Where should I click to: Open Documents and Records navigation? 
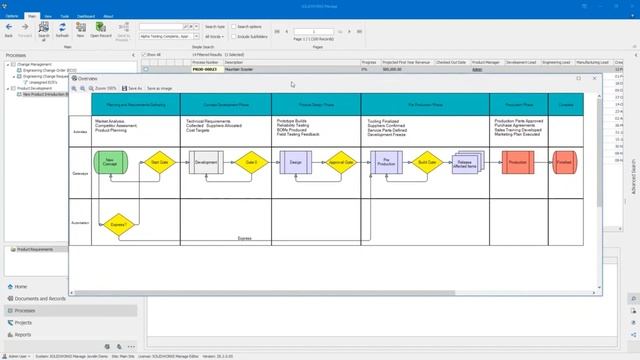tap(37, 299)
